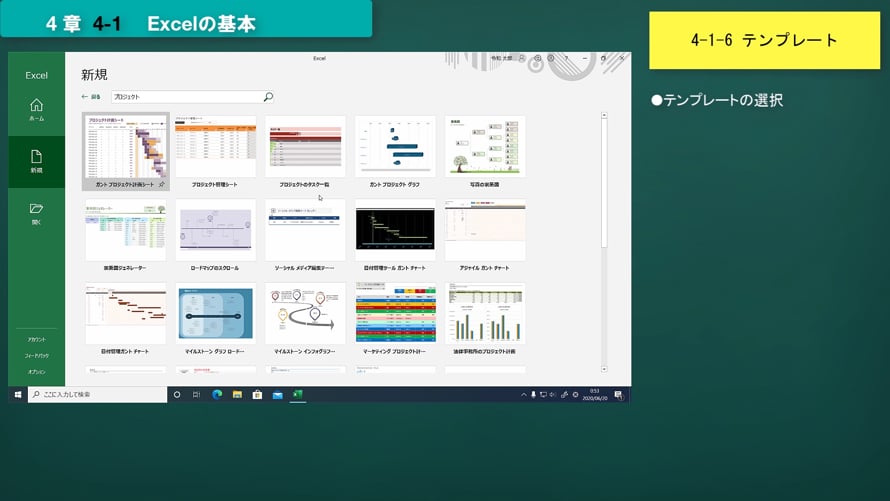The width and height of the screenshot is (890, 501).
Task: Open the ホーム home icon in Excel sidebar
Action: [36, 110]
